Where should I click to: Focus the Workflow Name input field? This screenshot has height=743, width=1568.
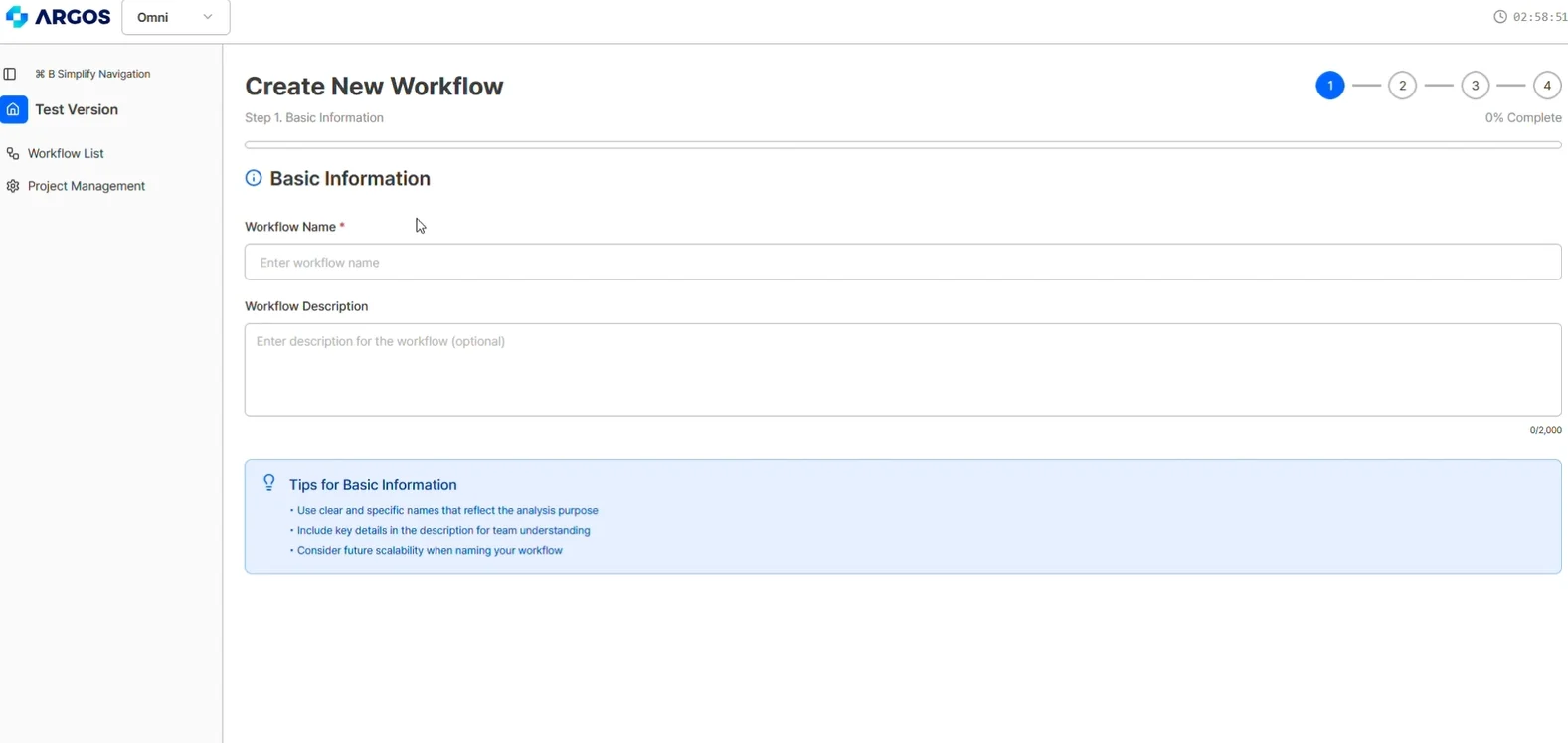pyautogui.click(x=902, y=263)
